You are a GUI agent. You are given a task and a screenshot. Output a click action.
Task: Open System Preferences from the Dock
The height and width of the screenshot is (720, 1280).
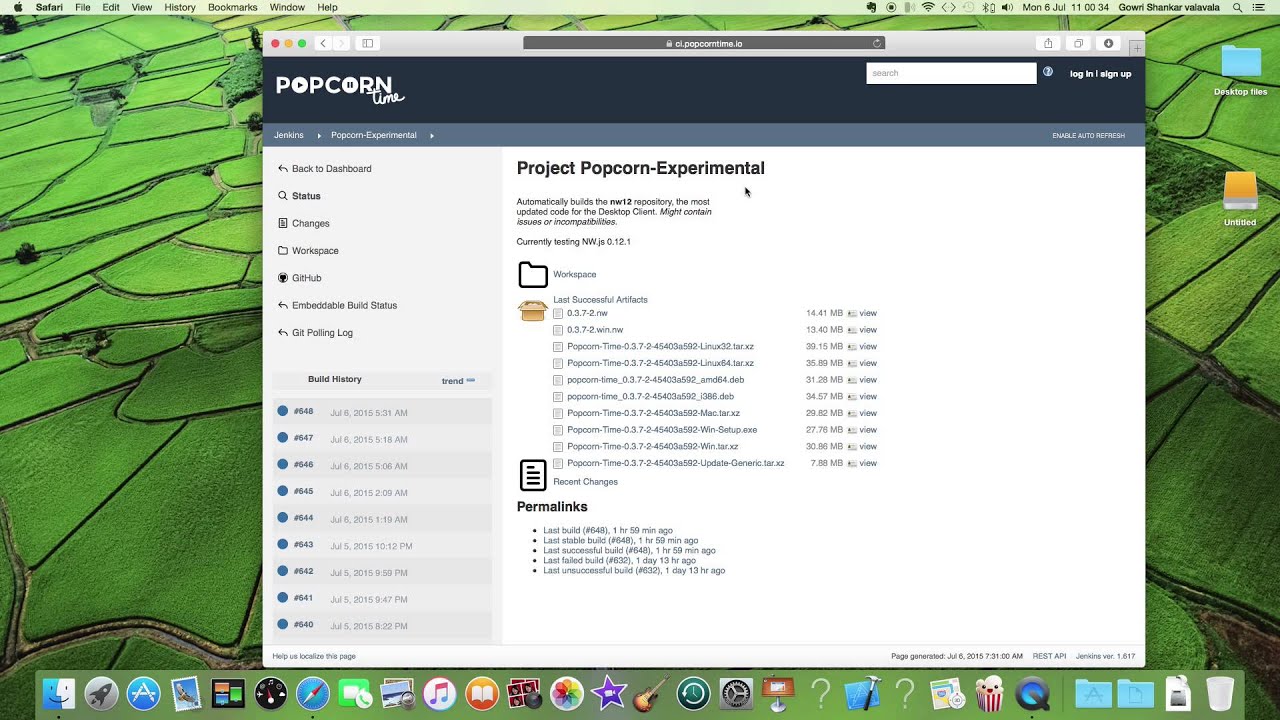click(x=736, y=693)
